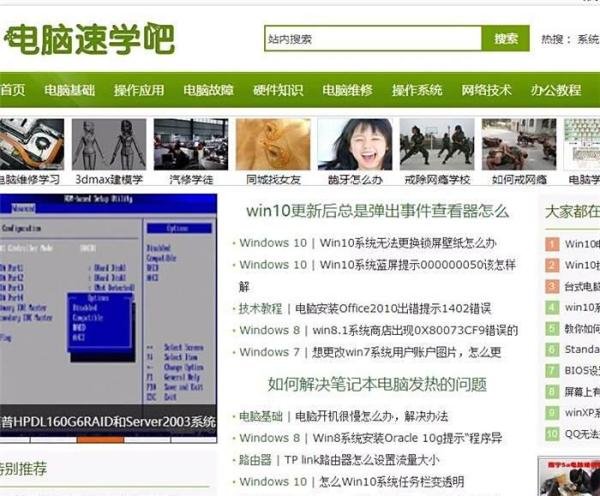Open headline 如何解决笔记本电脑发热的问题
The image size is (600, 496).
377,384
